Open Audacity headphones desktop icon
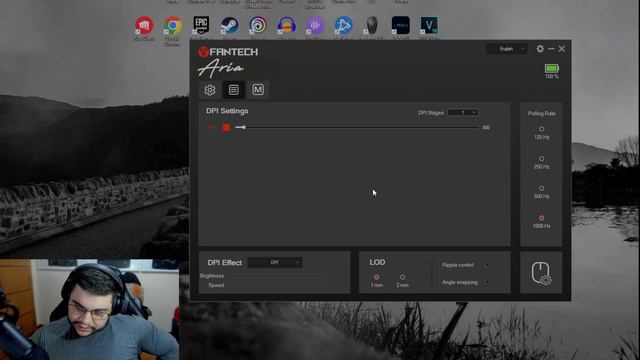 (x=287, y=25)
